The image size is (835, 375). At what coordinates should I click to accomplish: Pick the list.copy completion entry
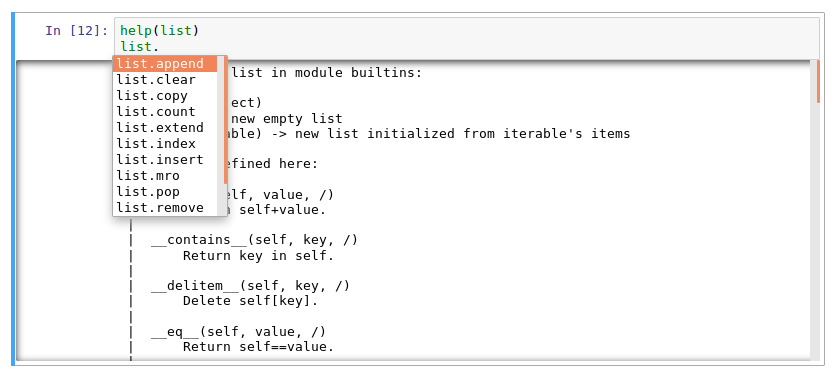tap(165, 96)
